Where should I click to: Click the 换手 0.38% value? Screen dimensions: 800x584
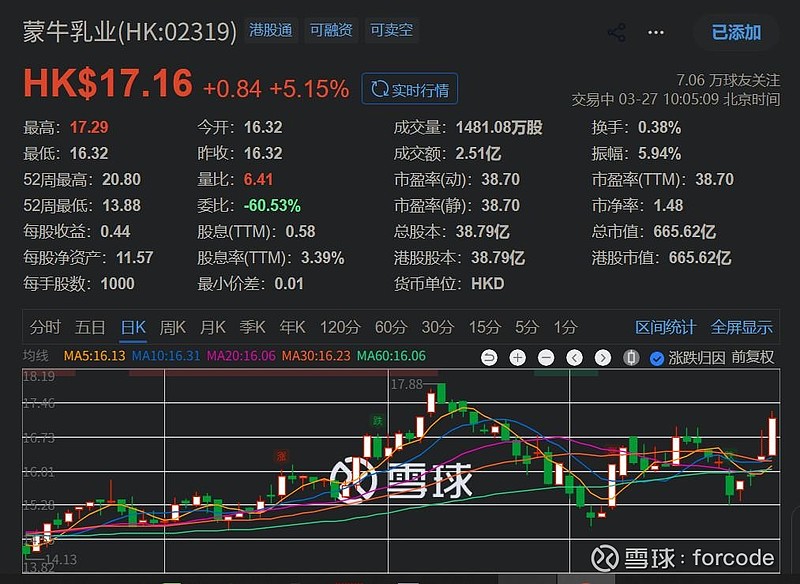[659, 128]
